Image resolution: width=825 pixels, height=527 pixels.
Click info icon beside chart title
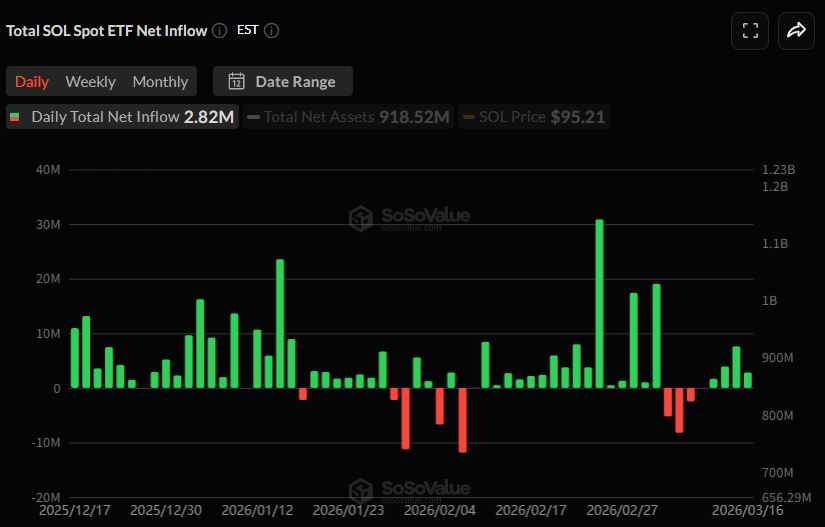point(220,30)
